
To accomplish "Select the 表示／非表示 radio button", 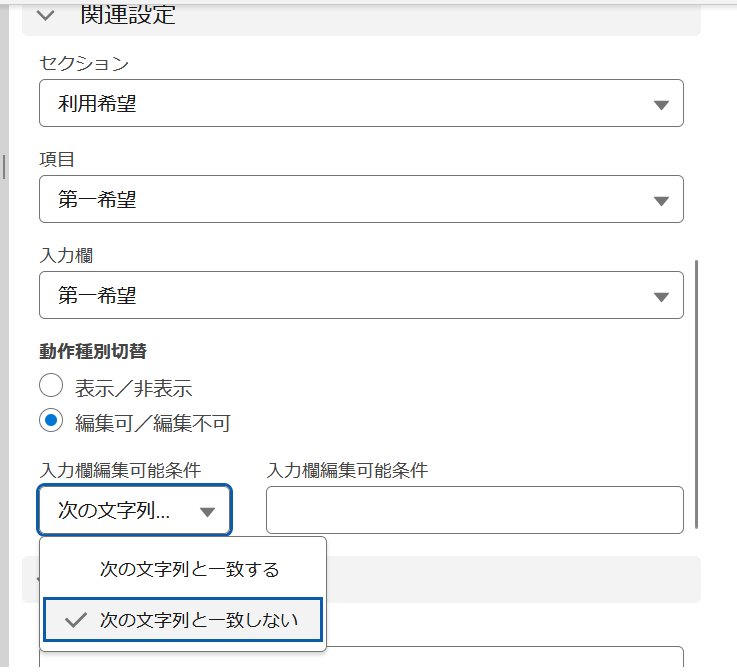I will (x=51, y=386).
